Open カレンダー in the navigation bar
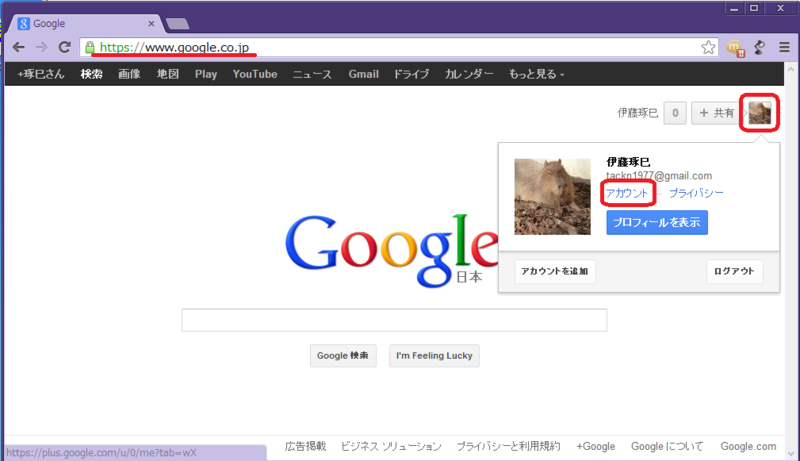The width and height of the screenshot is (800, 461). pyautogui.click(x=469, y=74)
